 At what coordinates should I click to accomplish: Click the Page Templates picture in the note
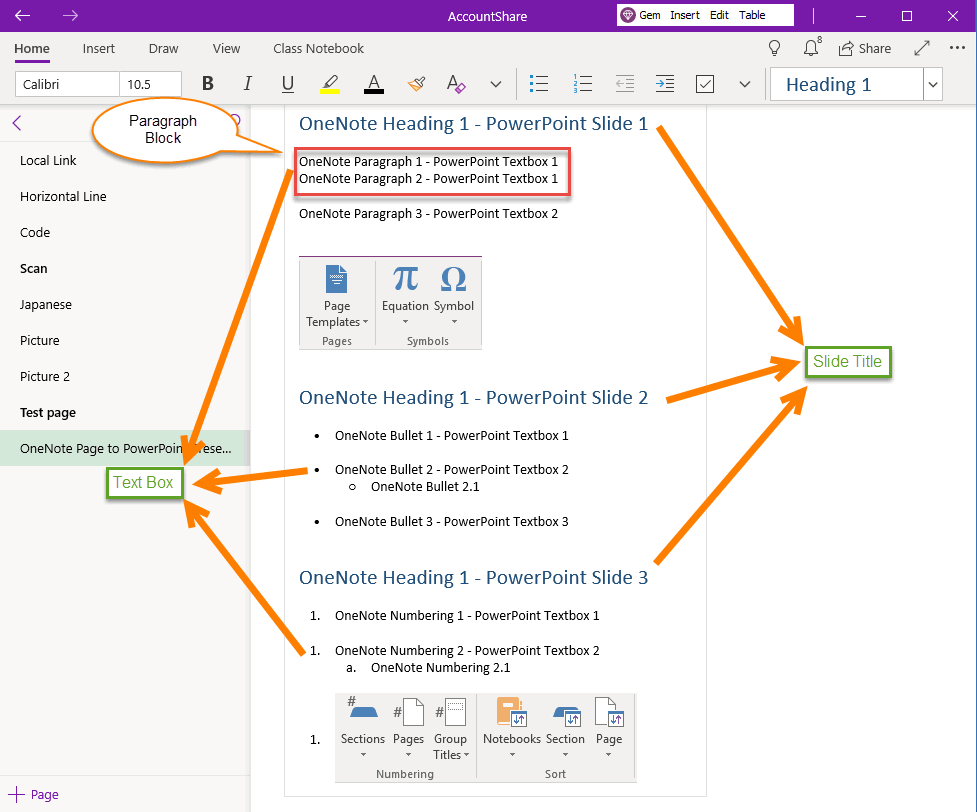point(391,302)
